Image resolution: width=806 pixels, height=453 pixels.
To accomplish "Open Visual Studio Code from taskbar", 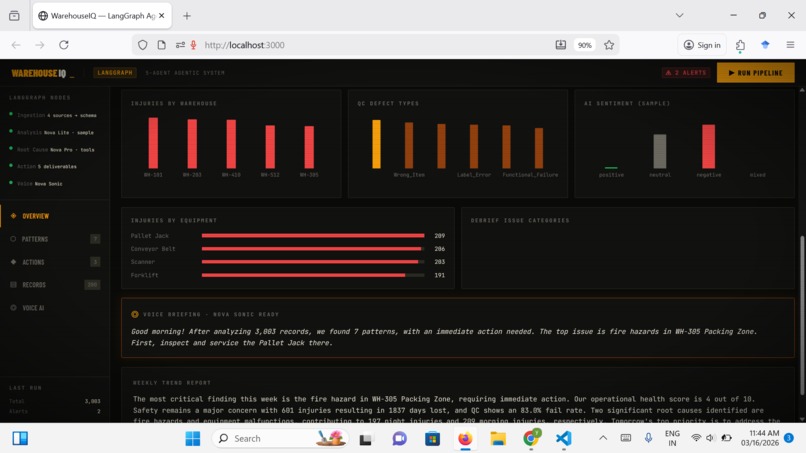I will pos(563,439).
